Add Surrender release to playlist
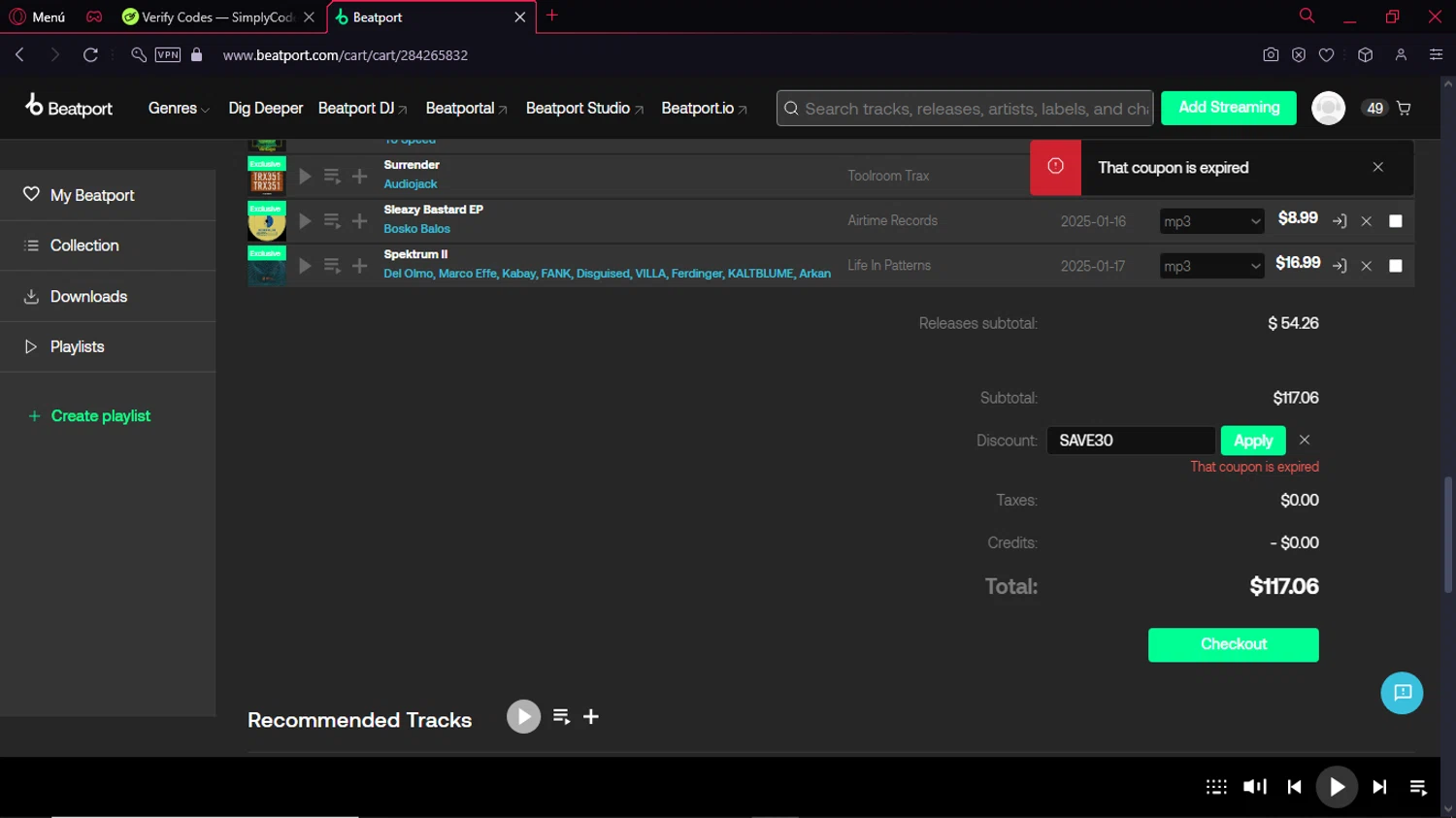Screen dimensions: 1456x818 tap(359, 177)
